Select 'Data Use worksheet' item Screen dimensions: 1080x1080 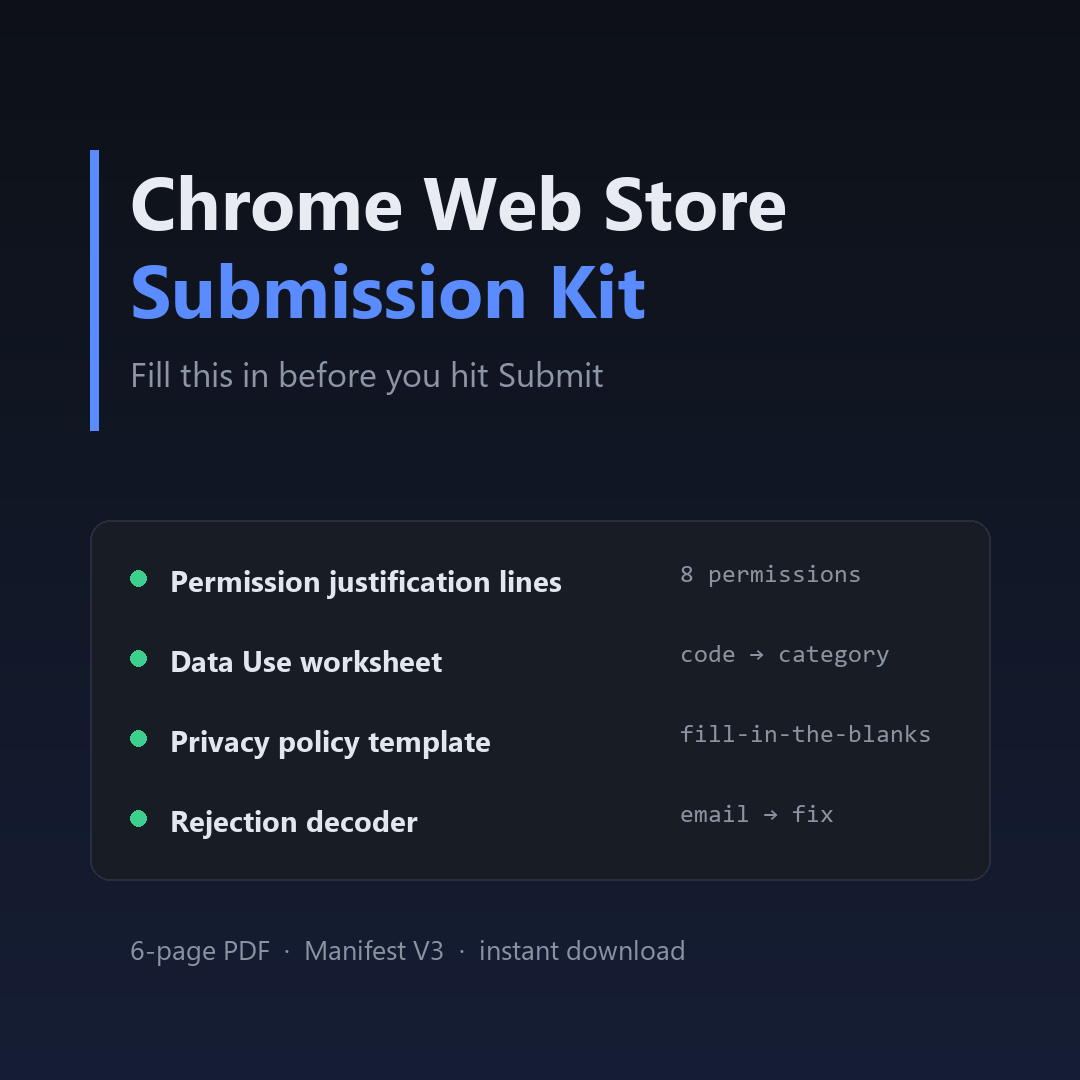306,662
